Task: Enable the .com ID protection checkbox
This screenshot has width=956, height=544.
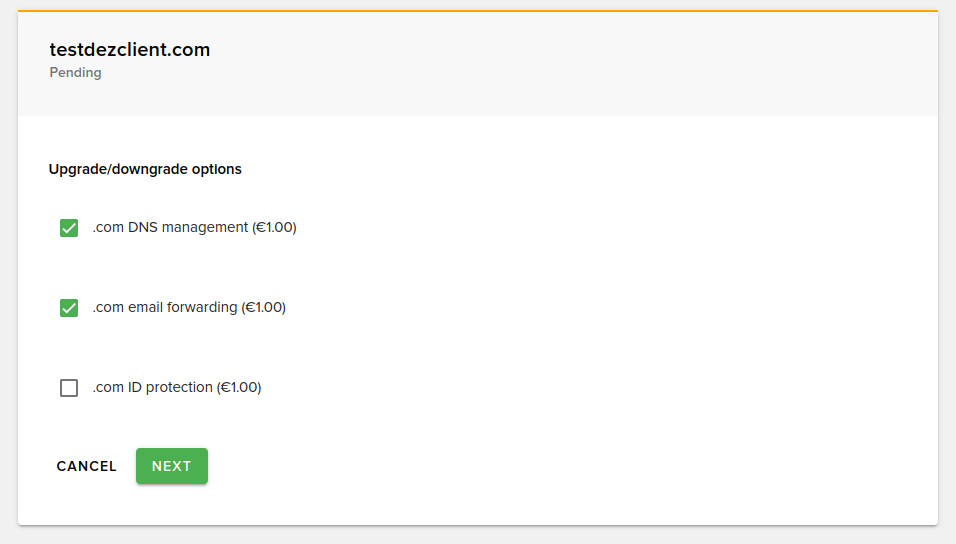Action: [x=69, y=388]
